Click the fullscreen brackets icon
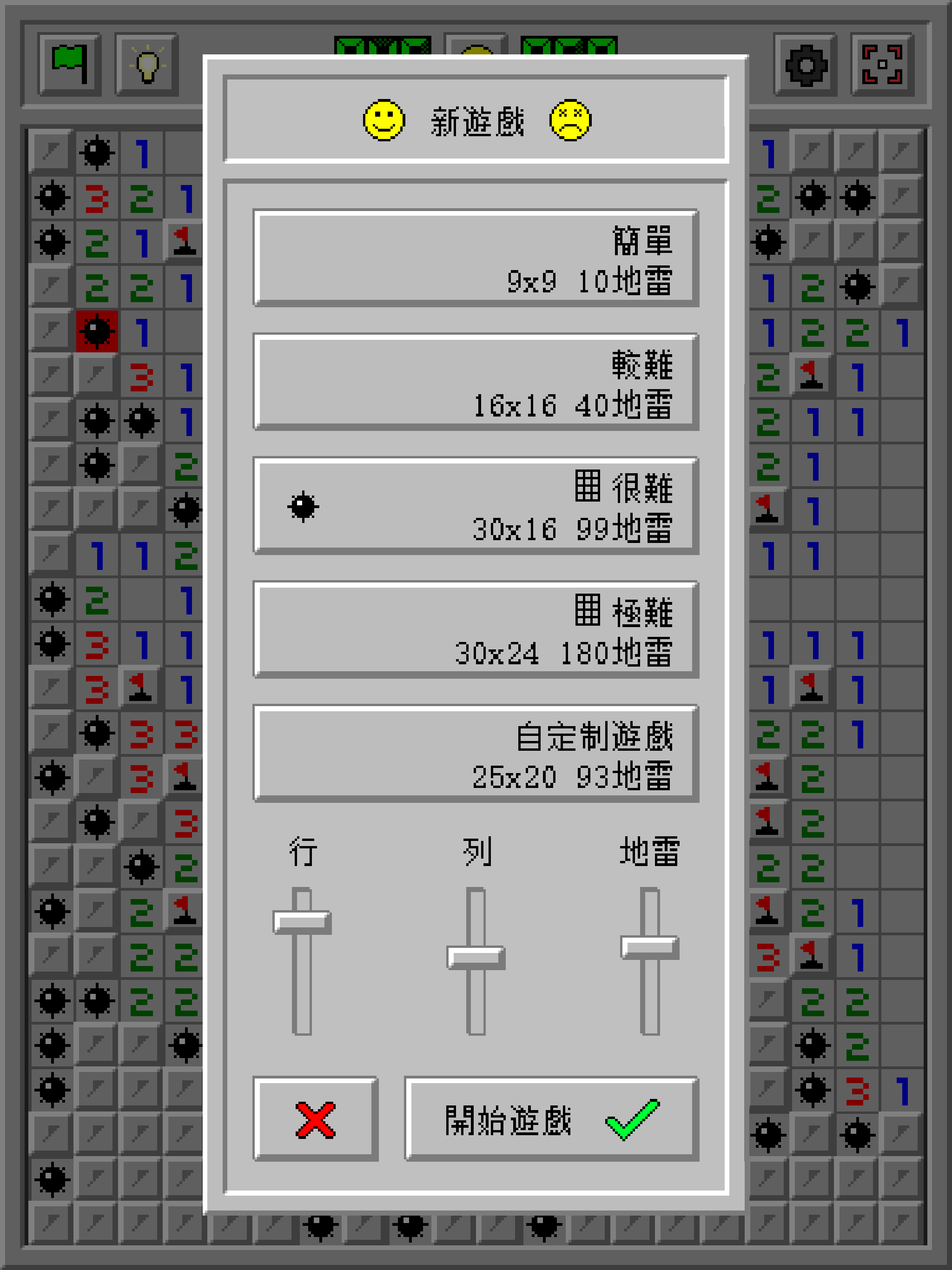 tap(883, 64)
